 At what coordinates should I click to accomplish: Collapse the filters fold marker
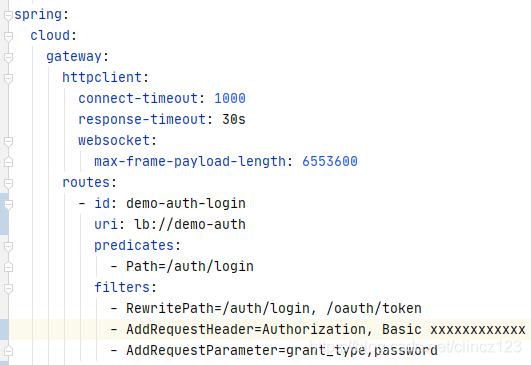8,288
